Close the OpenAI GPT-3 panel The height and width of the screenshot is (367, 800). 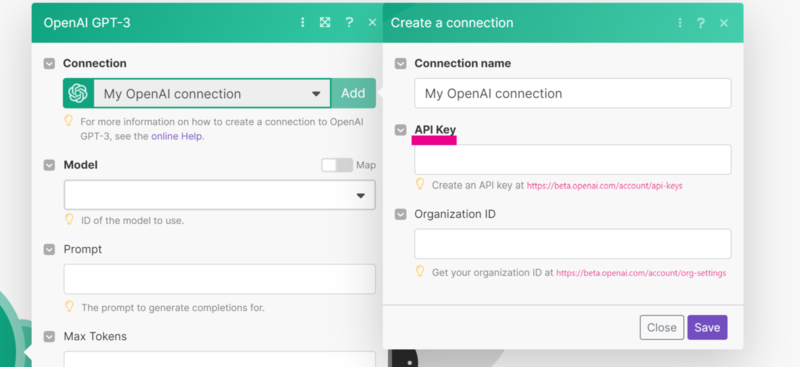372,22
